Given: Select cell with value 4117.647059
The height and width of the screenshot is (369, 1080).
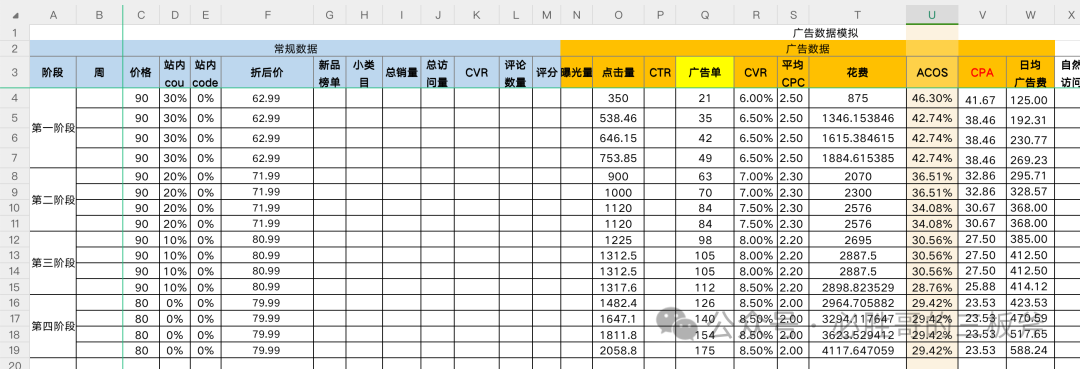Looking at the screenshot, I should click(858, 349).
